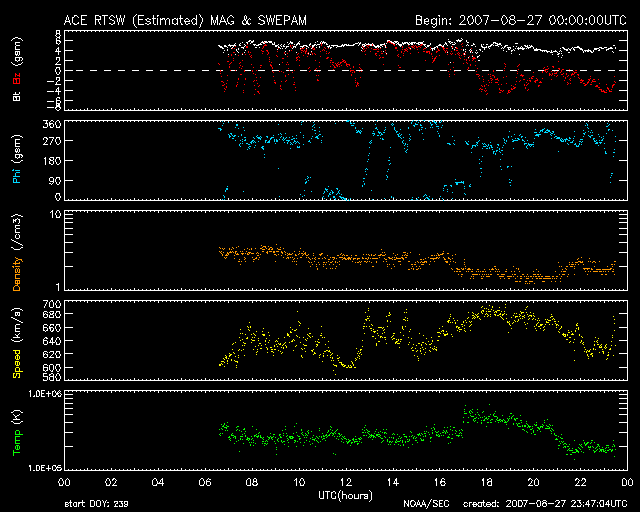The height and width of the screenshot is (512, 640).
Task: Click the '10' hour label on time axis
Action: click(x=299, y=483)
